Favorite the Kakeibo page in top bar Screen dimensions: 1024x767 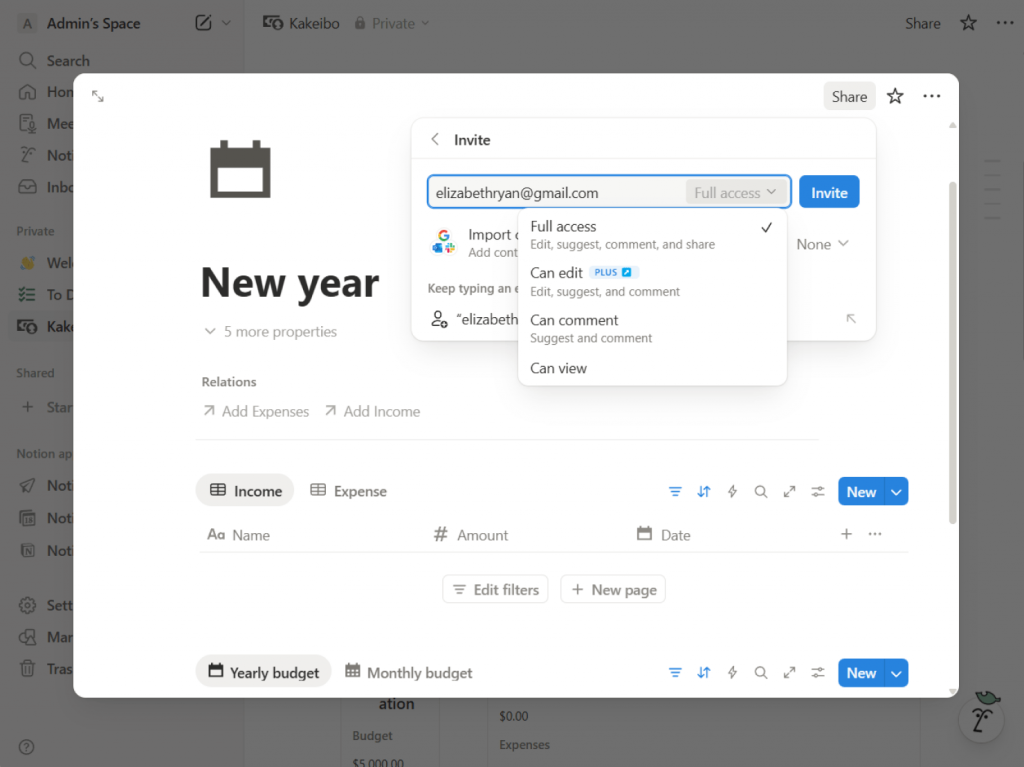(x=968, y=24)
